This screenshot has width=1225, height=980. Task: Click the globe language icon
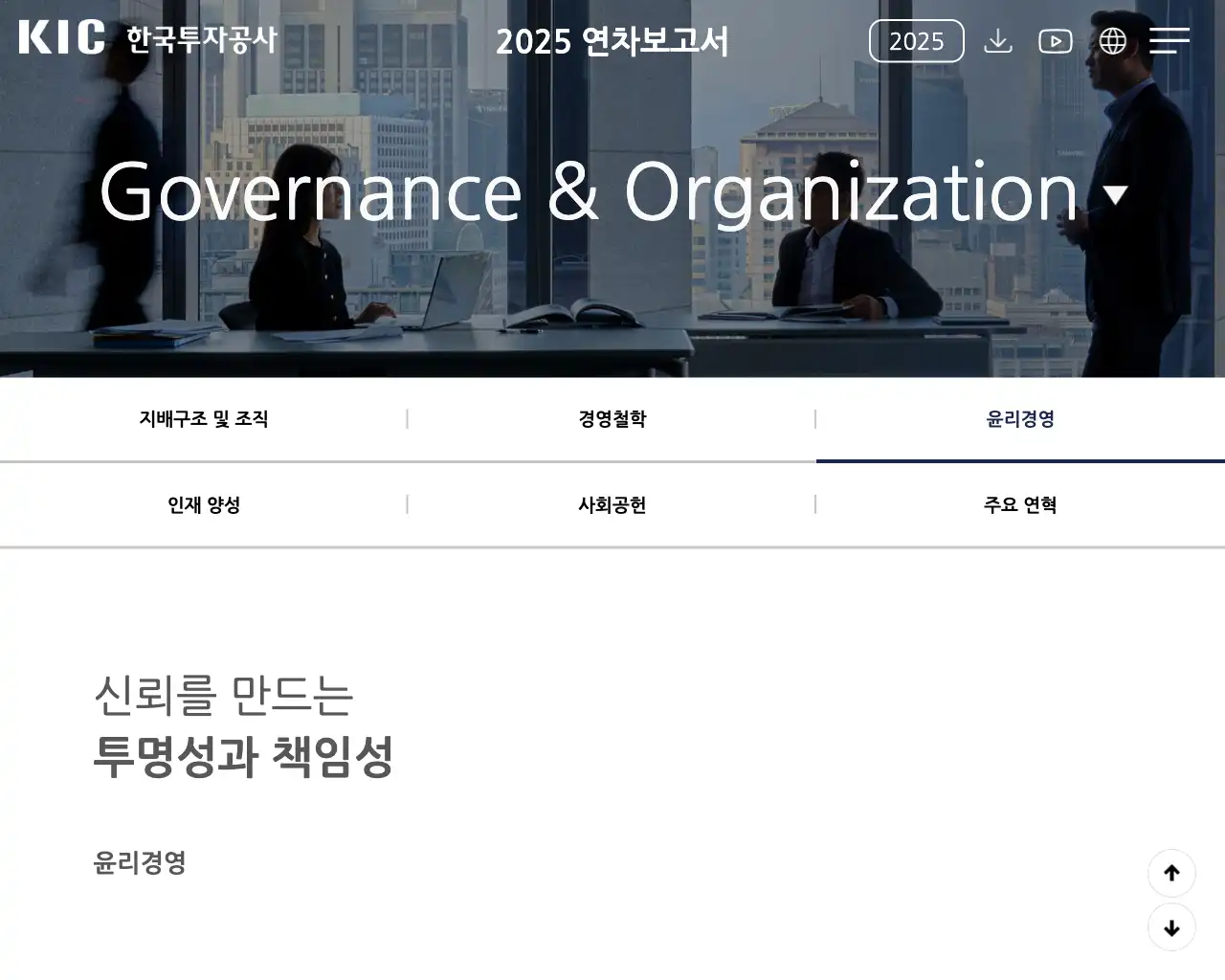[x=1113, y=41]
